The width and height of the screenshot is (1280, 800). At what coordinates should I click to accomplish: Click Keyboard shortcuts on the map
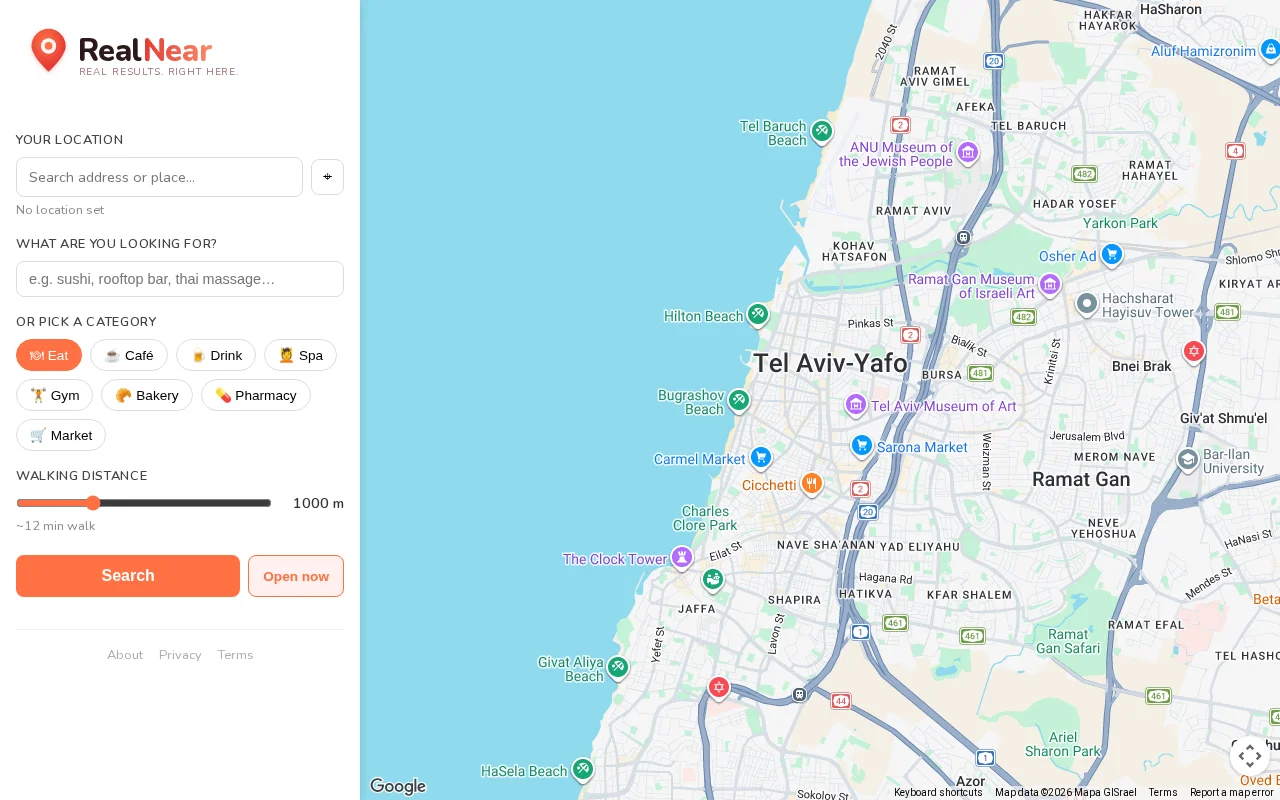[x=938, y=792]
